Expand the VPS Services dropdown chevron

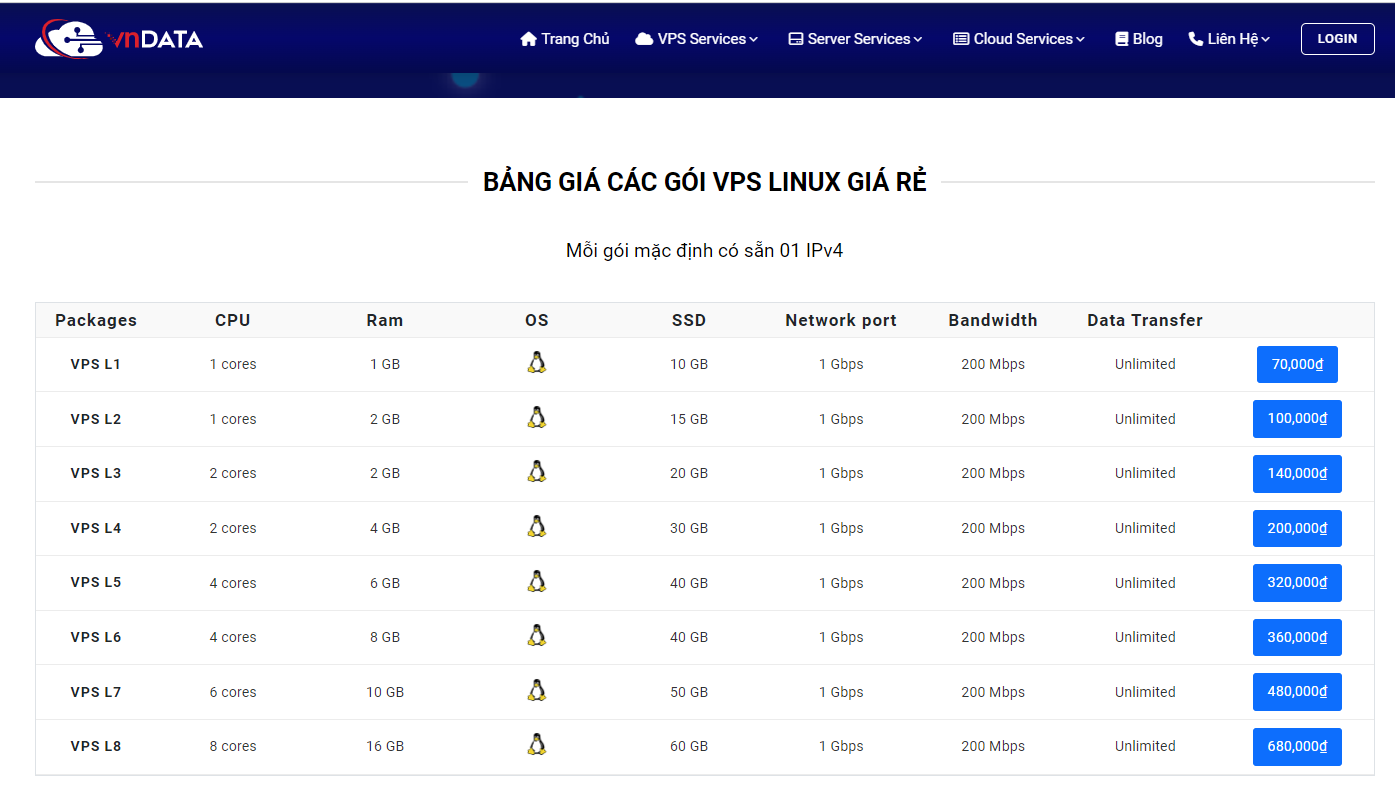click(x=754, y=40)
